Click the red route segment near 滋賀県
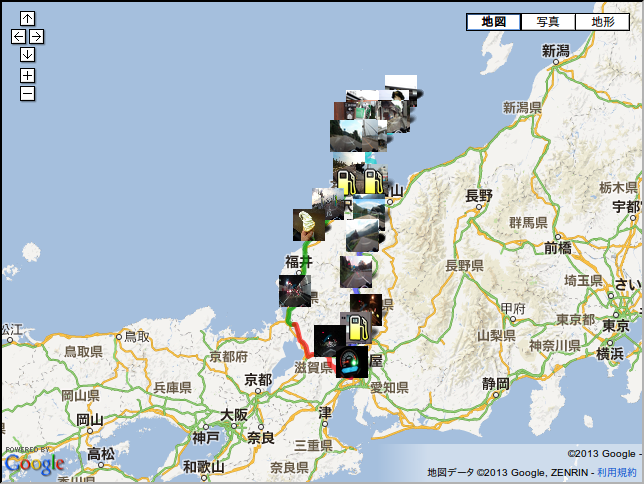 299,341
